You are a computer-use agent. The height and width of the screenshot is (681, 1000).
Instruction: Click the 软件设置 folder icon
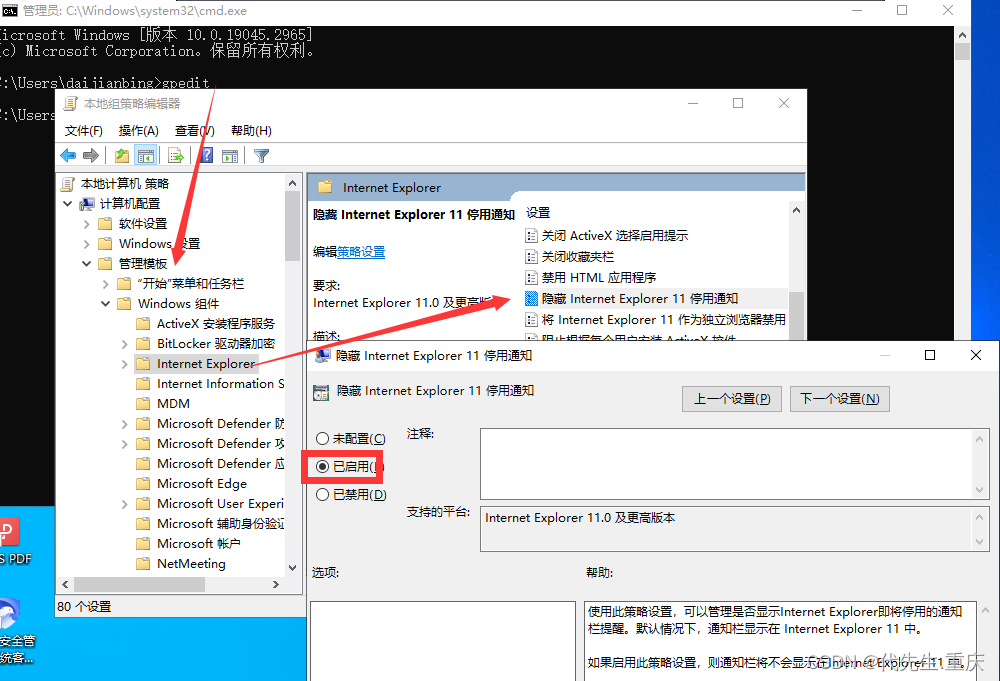point(105,224)
